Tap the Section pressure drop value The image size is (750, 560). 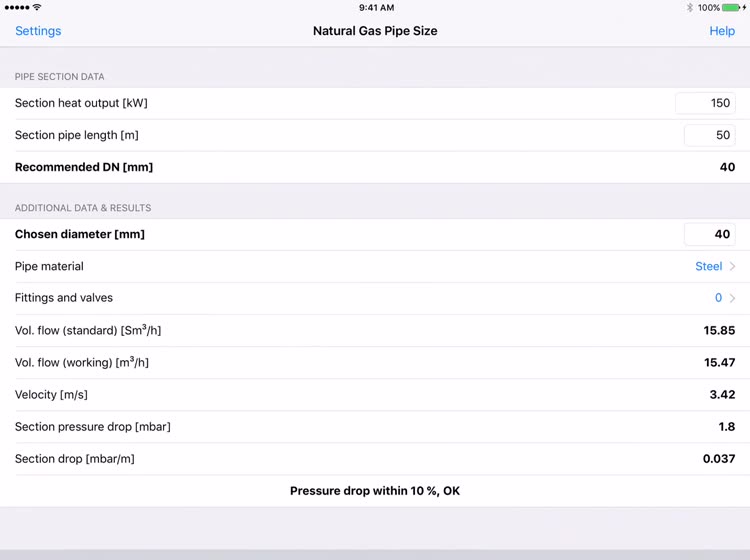727,427
